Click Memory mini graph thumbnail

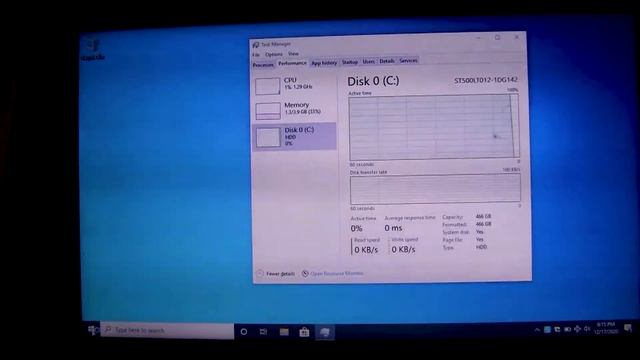(268, 111)
